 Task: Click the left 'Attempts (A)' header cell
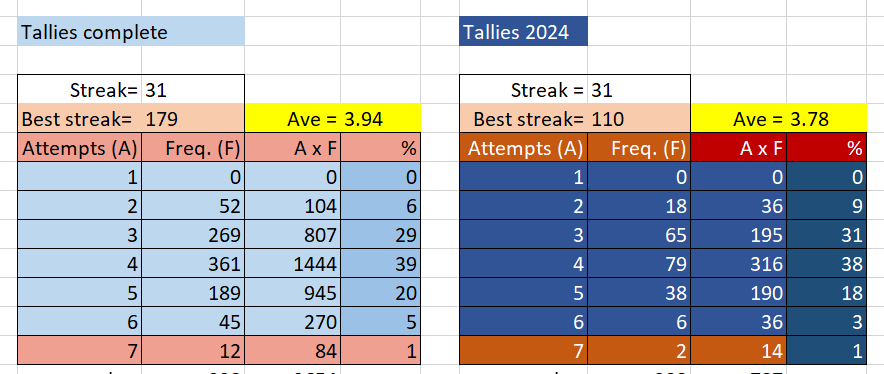tap(80, 148)
